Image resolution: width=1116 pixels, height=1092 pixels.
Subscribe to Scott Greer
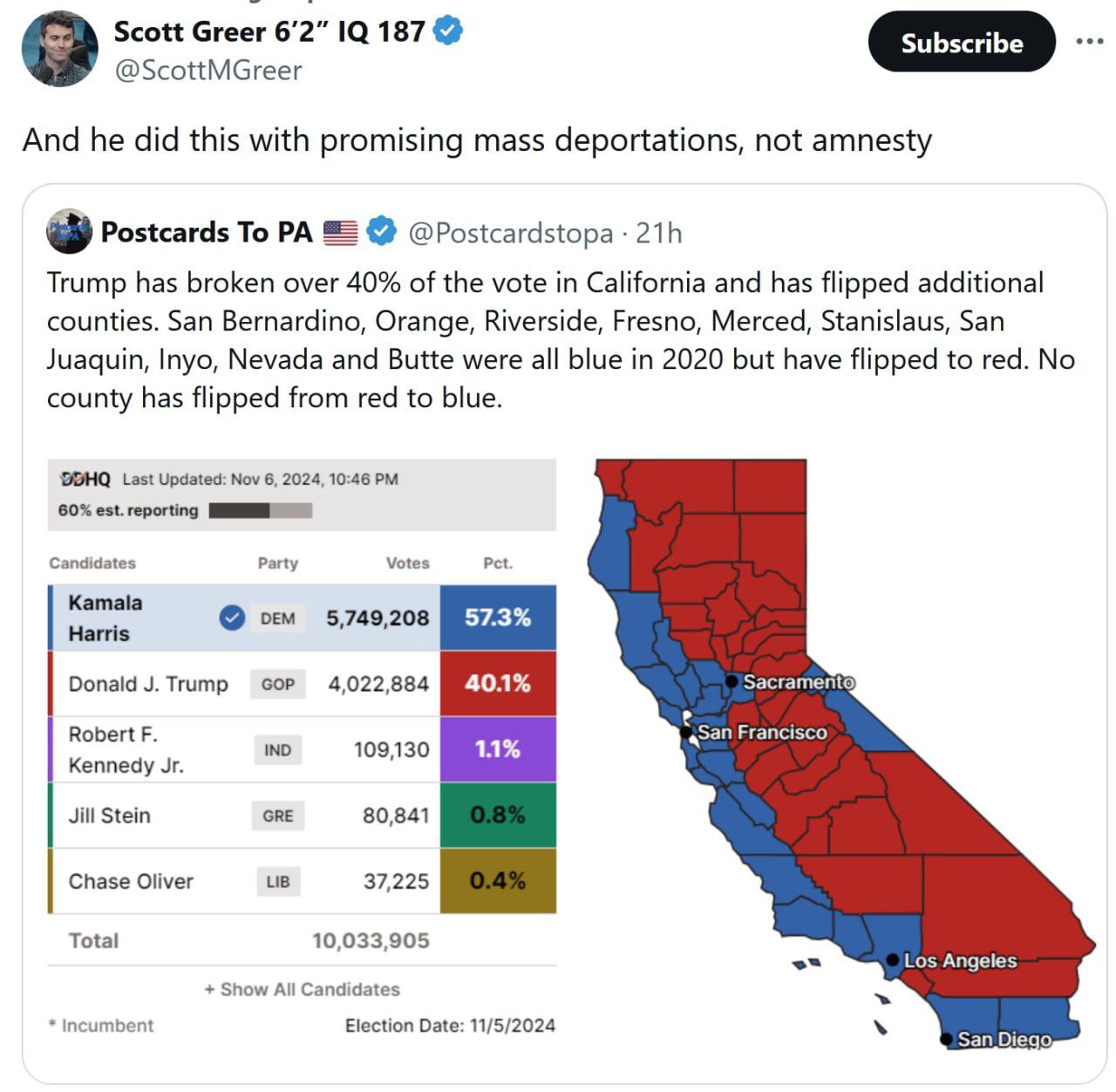[961, 42]
